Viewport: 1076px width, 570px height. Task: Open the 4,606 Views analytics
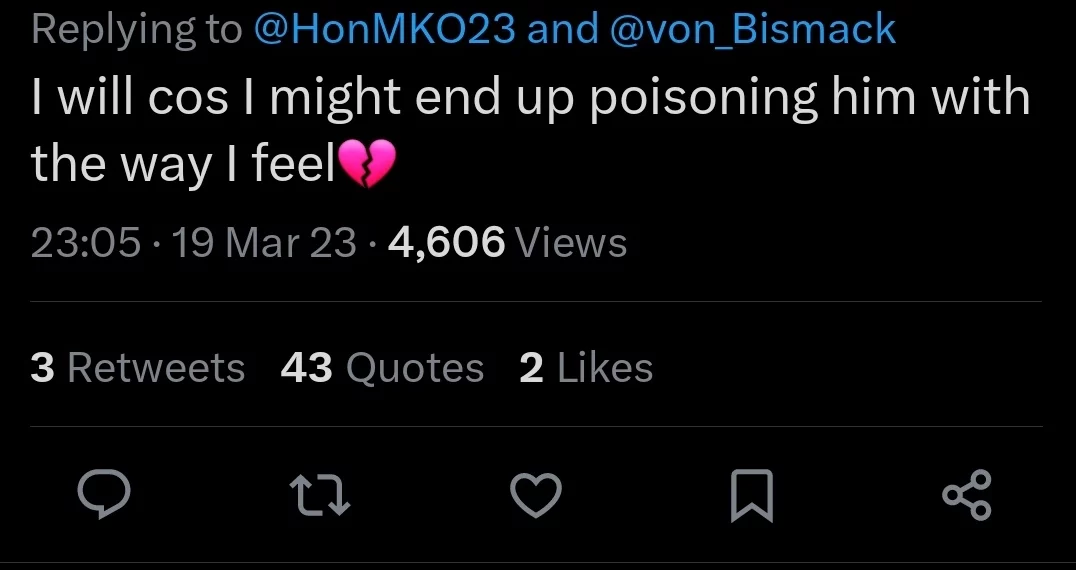507,243
